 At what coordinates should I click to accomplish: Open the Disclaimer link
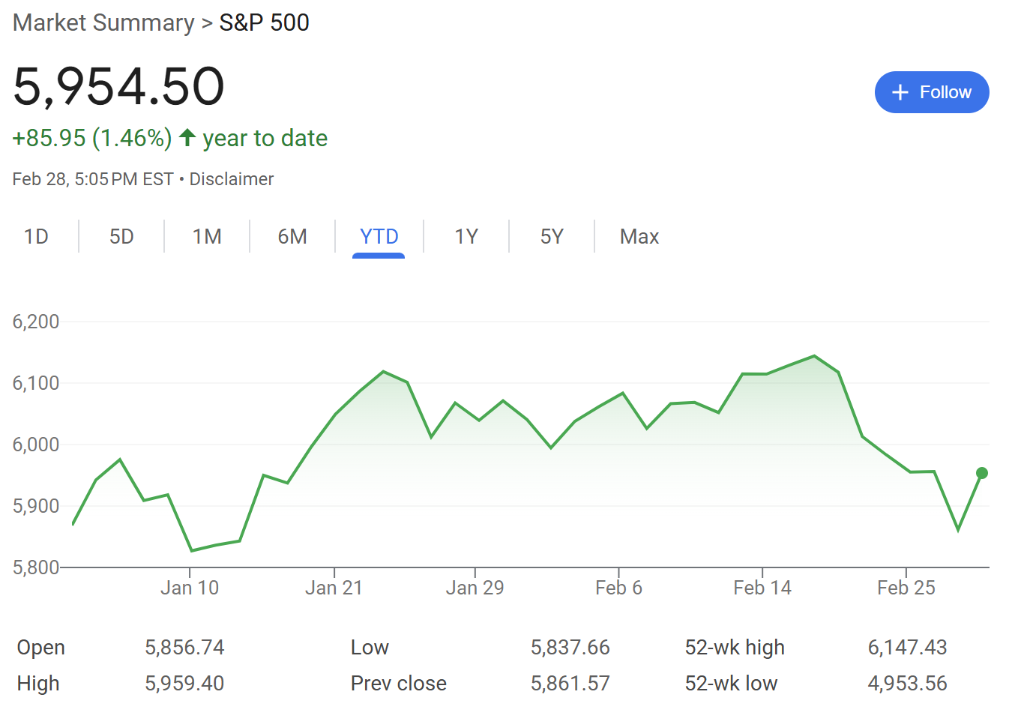click(x=231, y=179)
